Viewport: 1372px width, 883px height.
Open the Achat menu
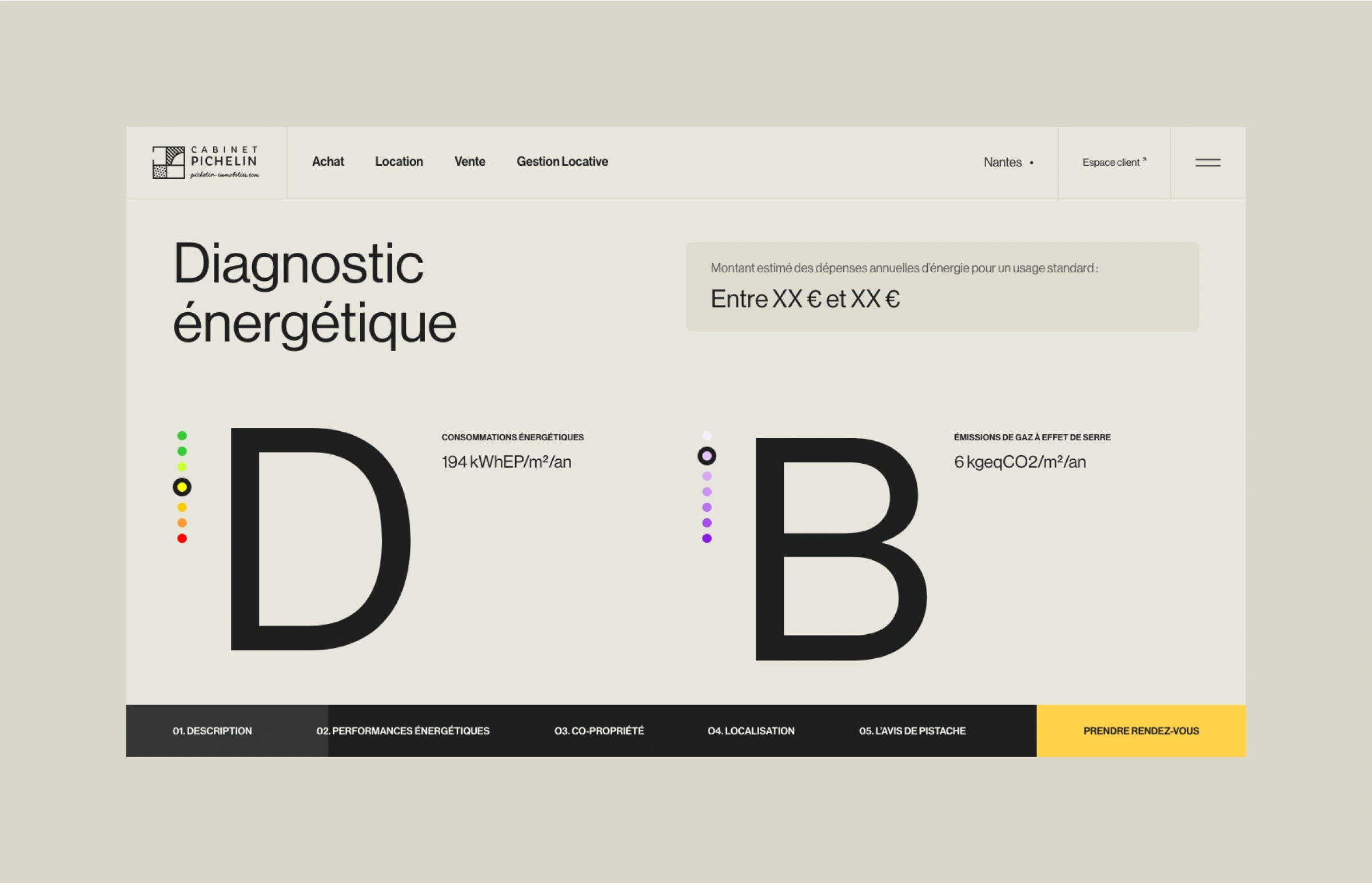(328, 162)
